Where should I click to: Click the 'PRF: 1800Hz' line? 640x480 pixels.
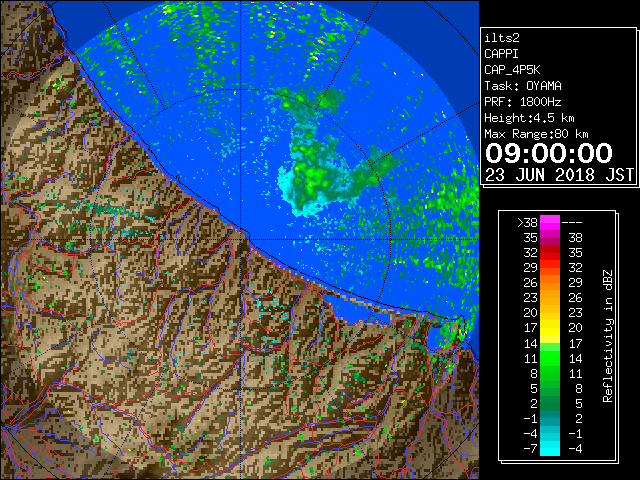click(523, 102)
